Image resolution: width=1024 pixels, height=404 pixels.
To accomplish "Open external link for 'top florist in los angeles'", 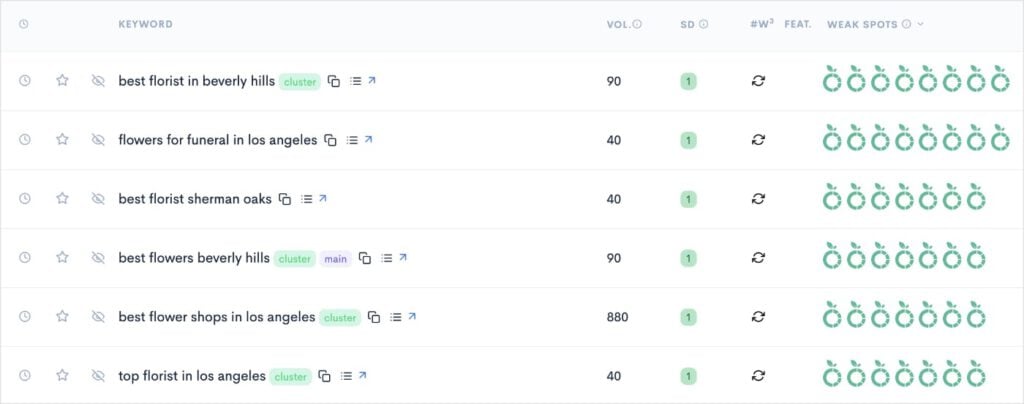I will (x=362, y=376).
